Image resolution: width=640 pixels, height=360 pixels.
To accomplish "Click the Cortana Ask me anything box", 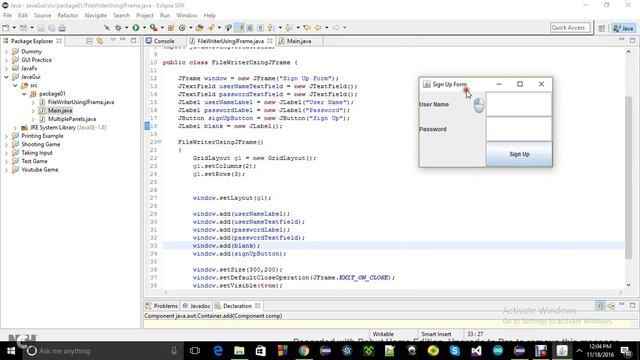I will tap(102, 351).
